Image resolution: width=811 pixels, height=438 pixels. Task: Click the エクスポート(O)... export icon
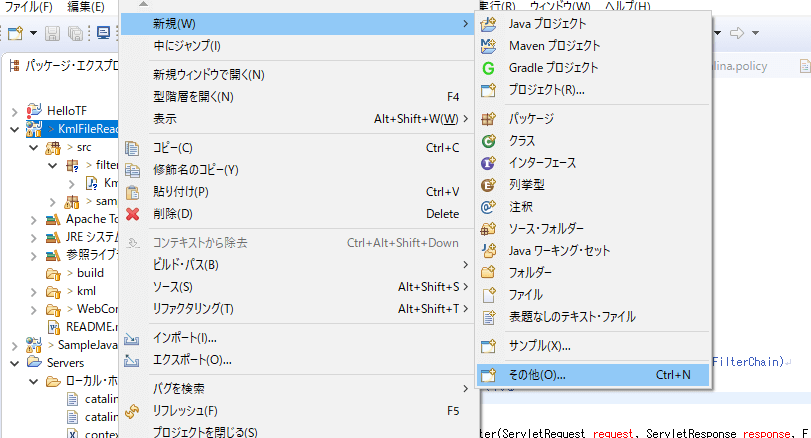(x=132, y=360)
